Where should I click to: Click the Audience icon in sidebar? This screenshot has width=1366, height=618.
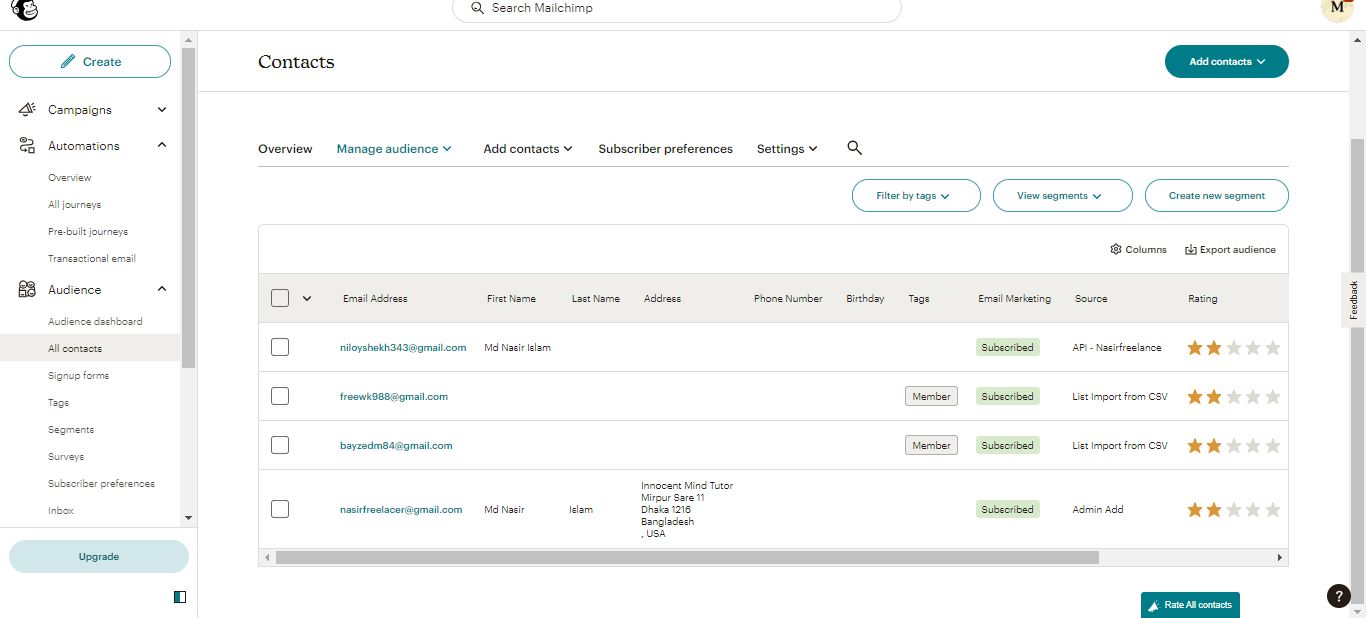(26, 289)
